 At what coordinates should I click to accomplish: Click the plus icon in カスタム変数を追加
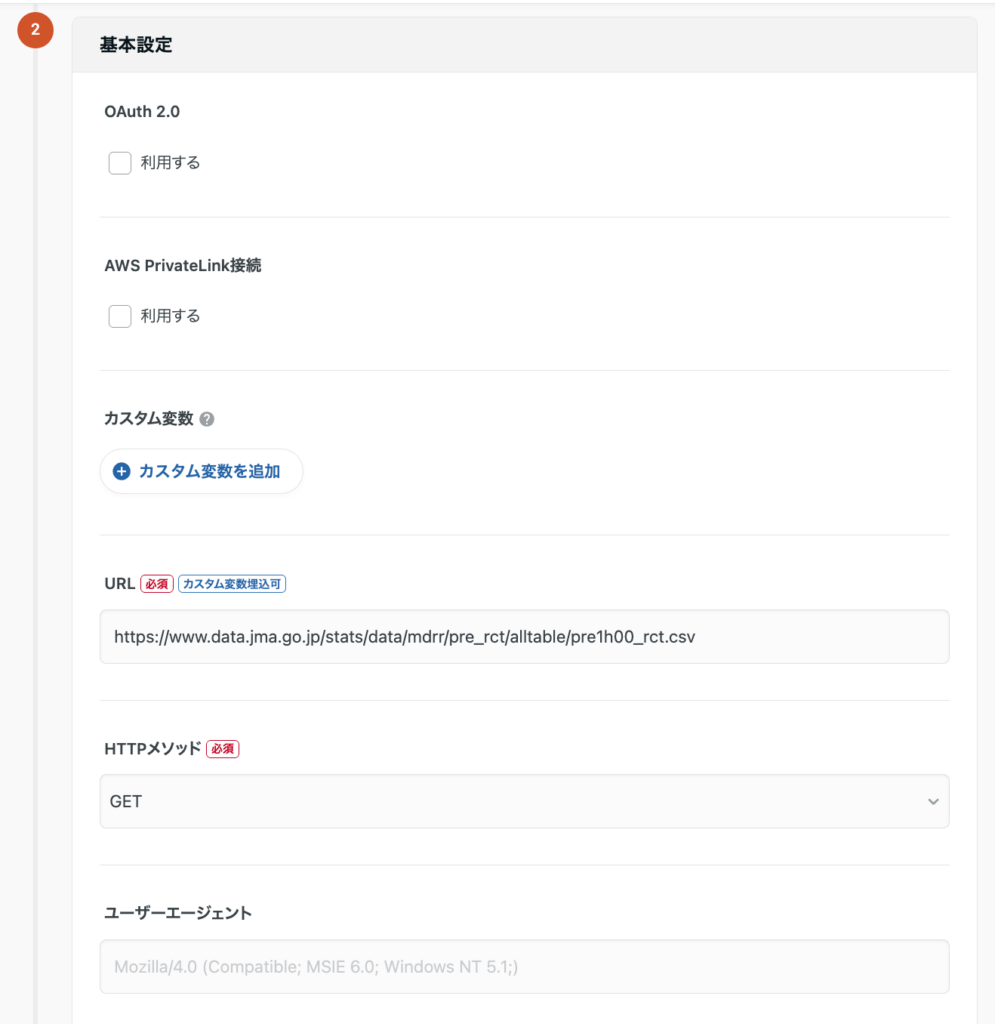click(122, 472)
